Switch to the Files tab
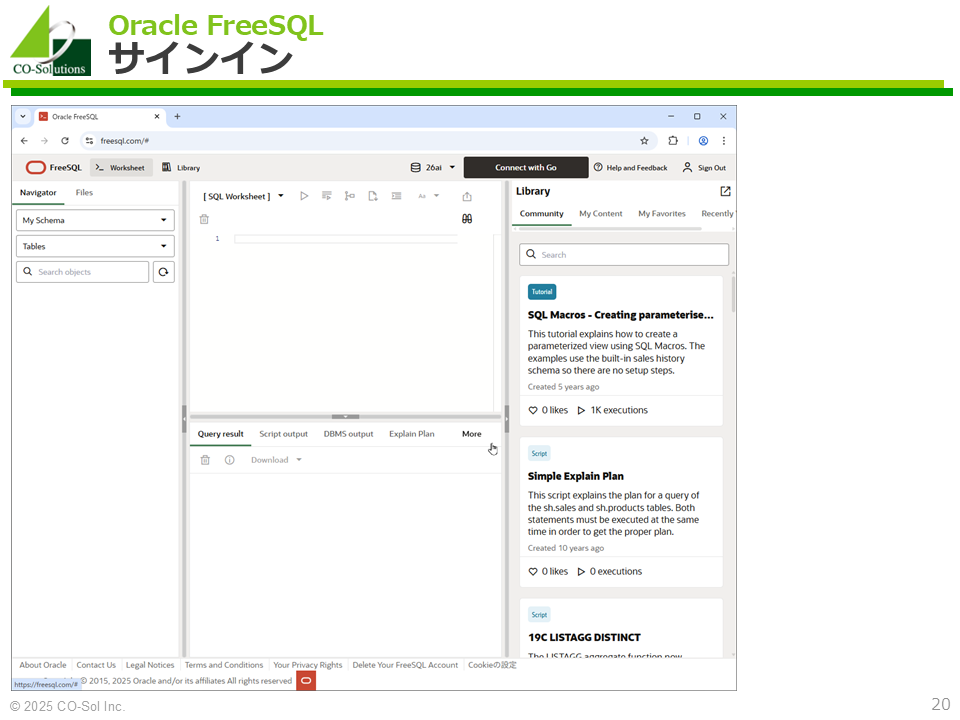The width and height of the screenshot is (960, 720). (x=84, y=193)
